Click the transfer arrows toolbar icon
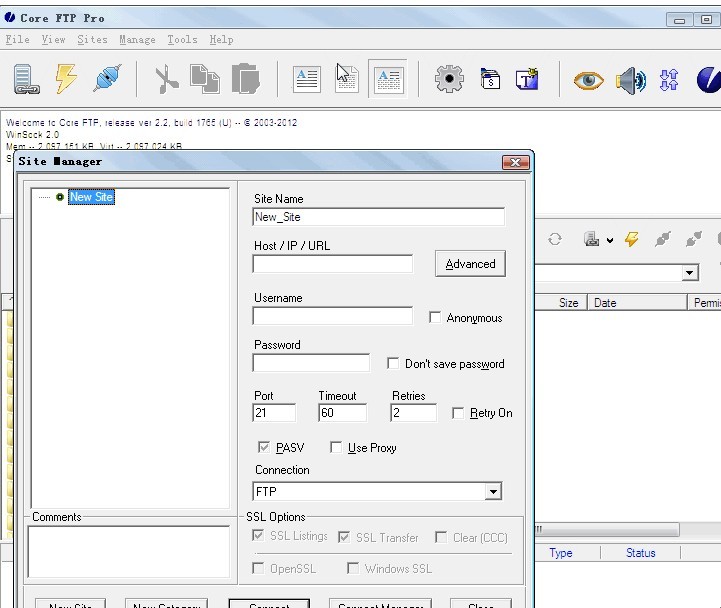721x608 pixels. (669, 80)
